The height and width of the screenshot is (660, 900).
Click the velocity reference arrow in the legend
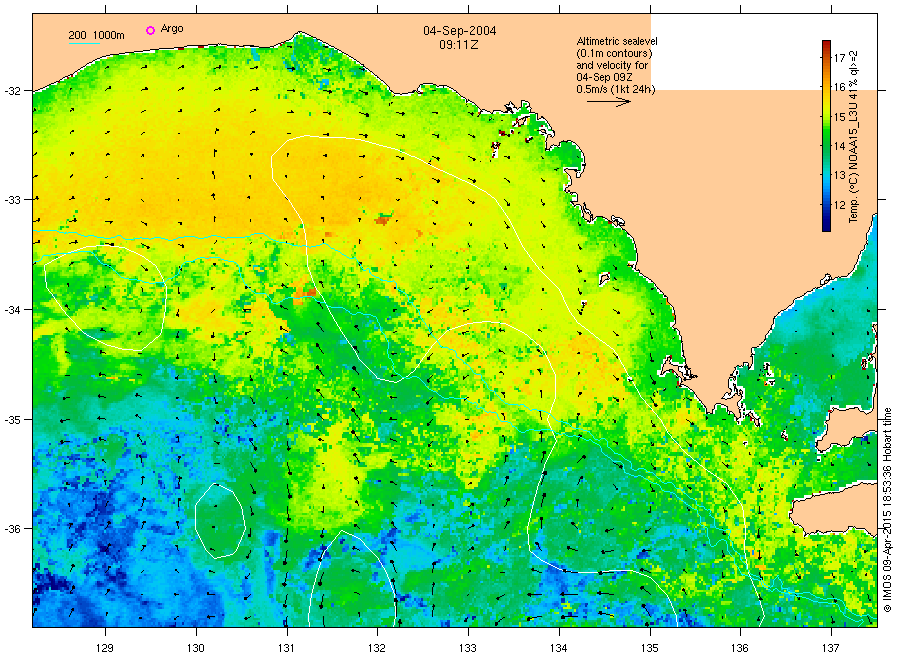coord(608,102)
